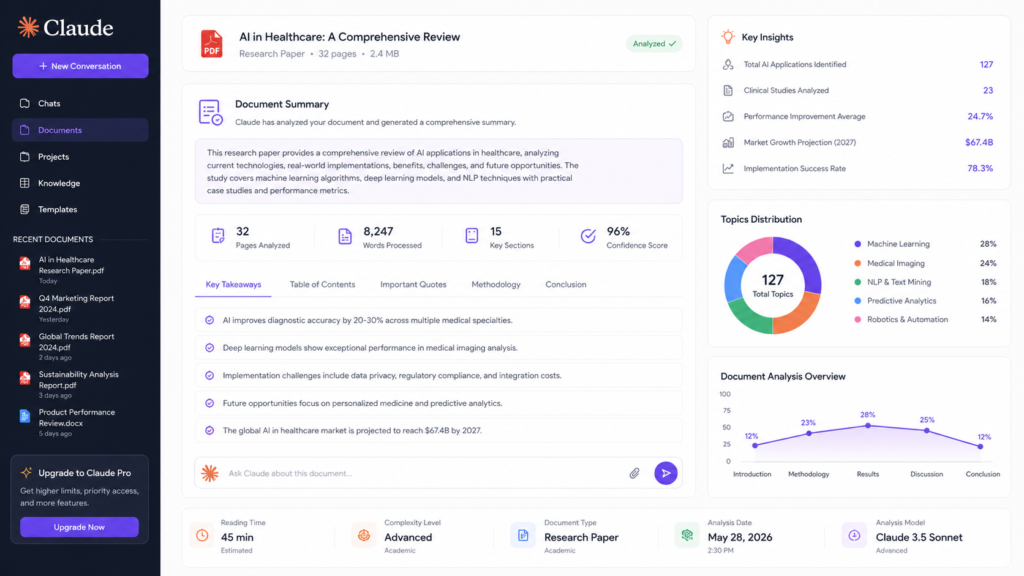
Task: Click the Key Insights lightbulb icon
Action: (728, 37)
